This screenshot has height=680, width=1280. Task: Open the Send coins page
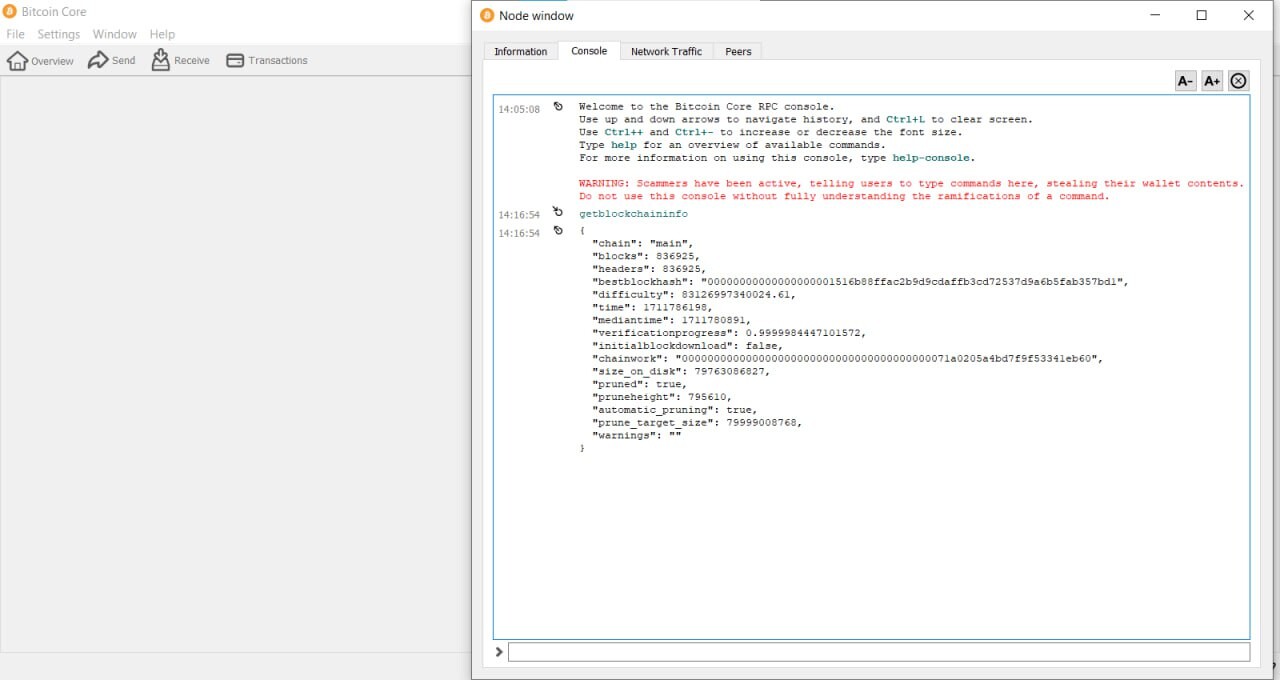pos(111,61)
